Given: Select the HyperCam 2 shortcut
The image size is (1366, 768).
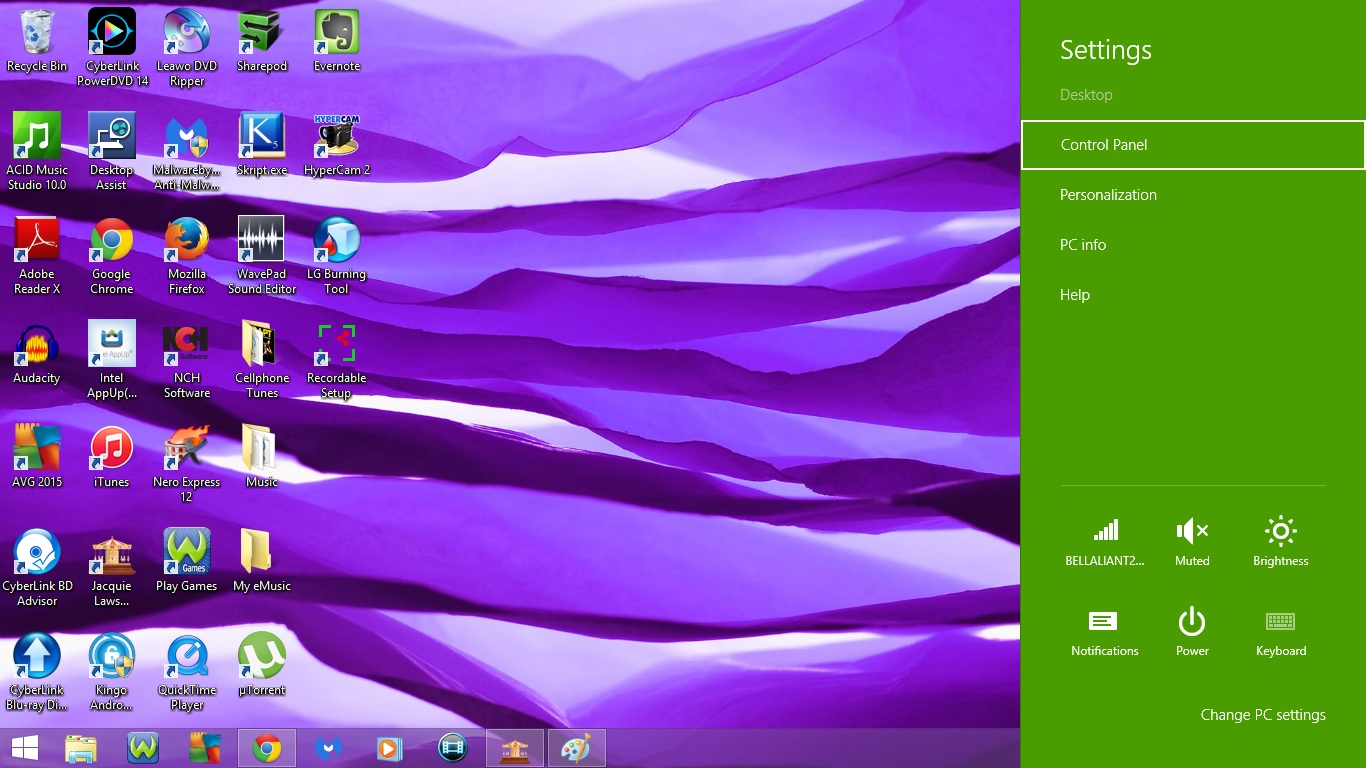Looking at the screenshot, I should (337, 145).
